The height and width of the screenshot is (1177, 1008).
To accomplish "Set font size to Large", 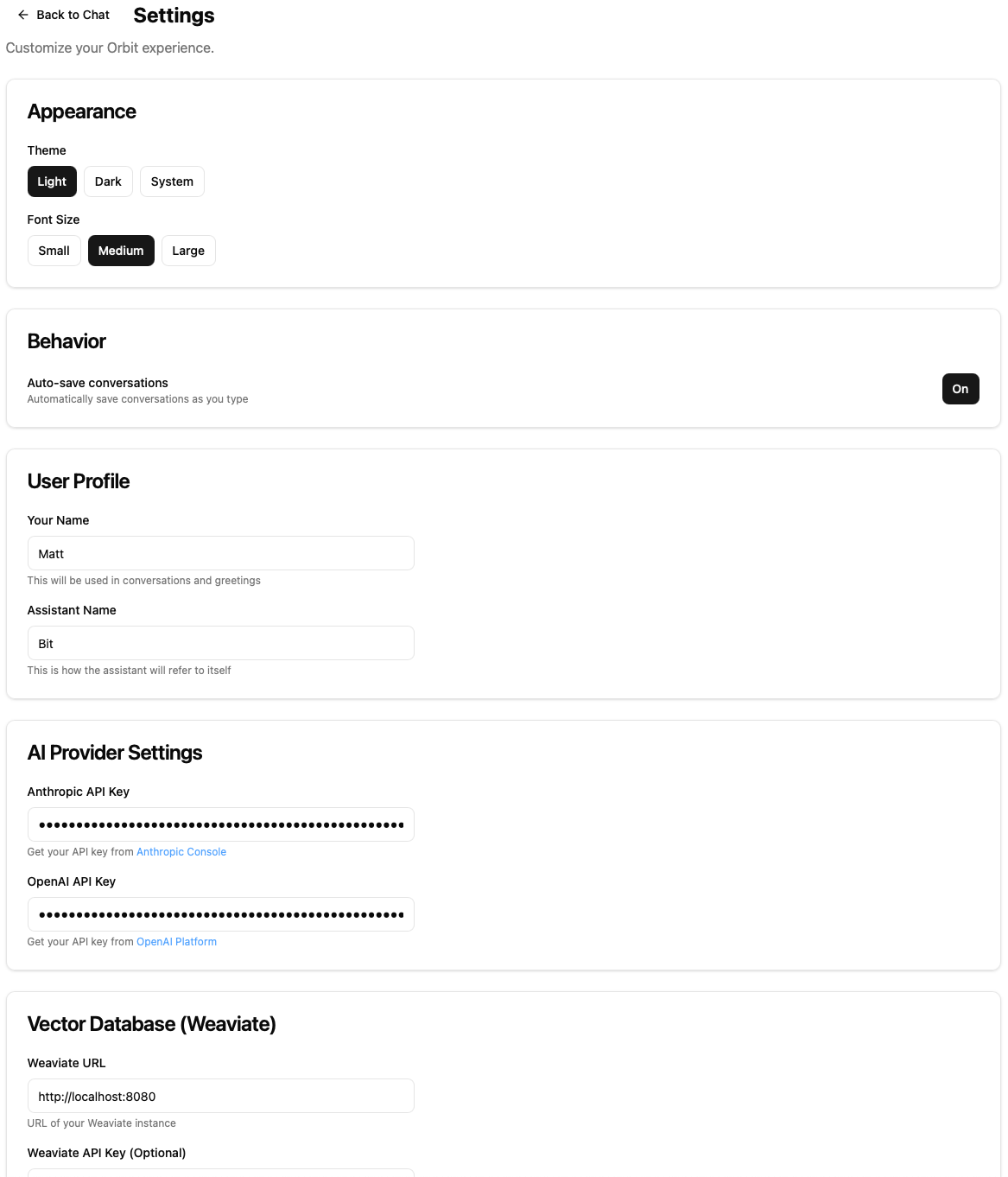I will pyautogui.click(x=188, y=251).
